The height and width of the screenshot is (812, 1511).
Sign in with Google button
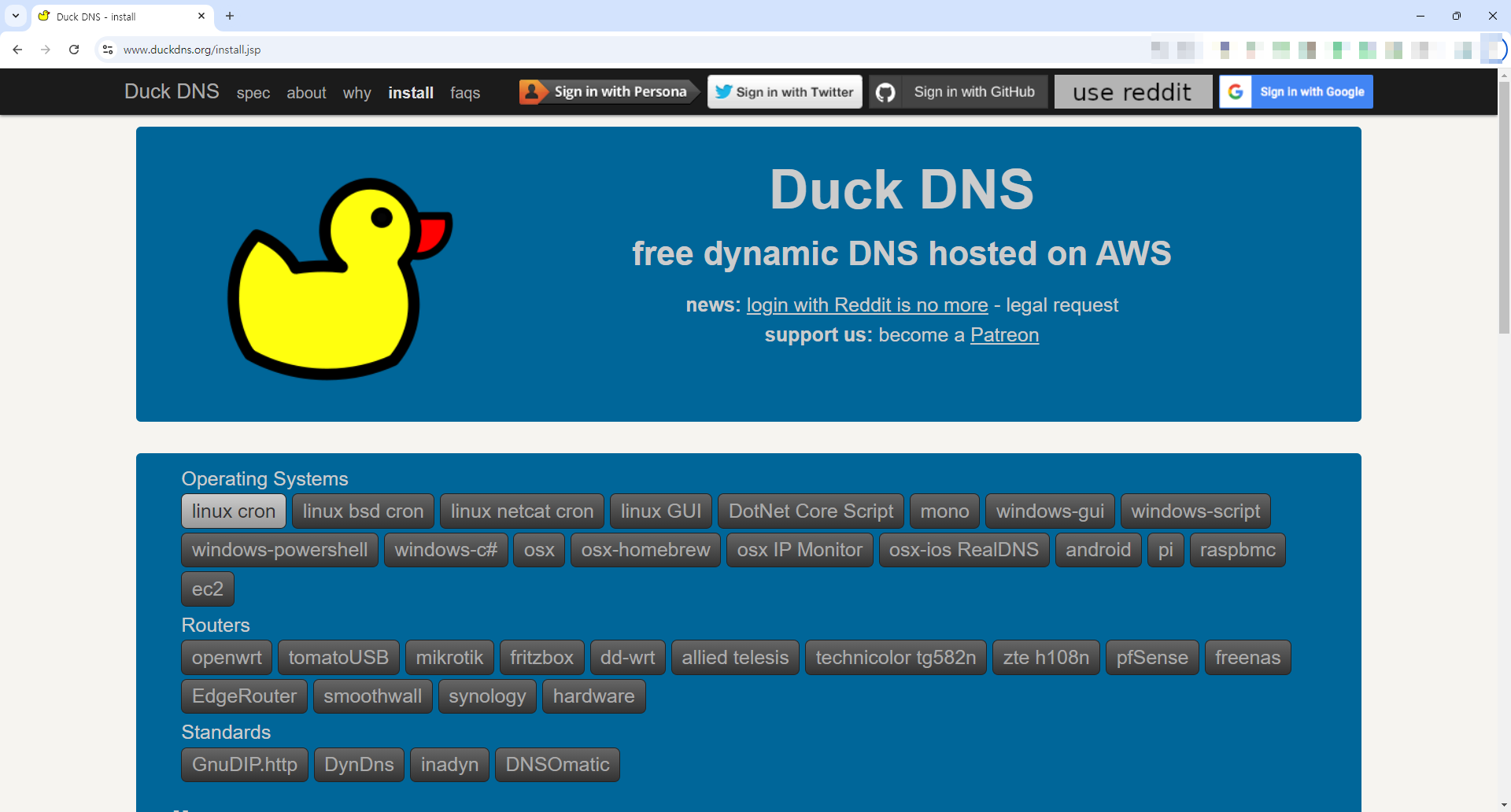click(1296, 92)
